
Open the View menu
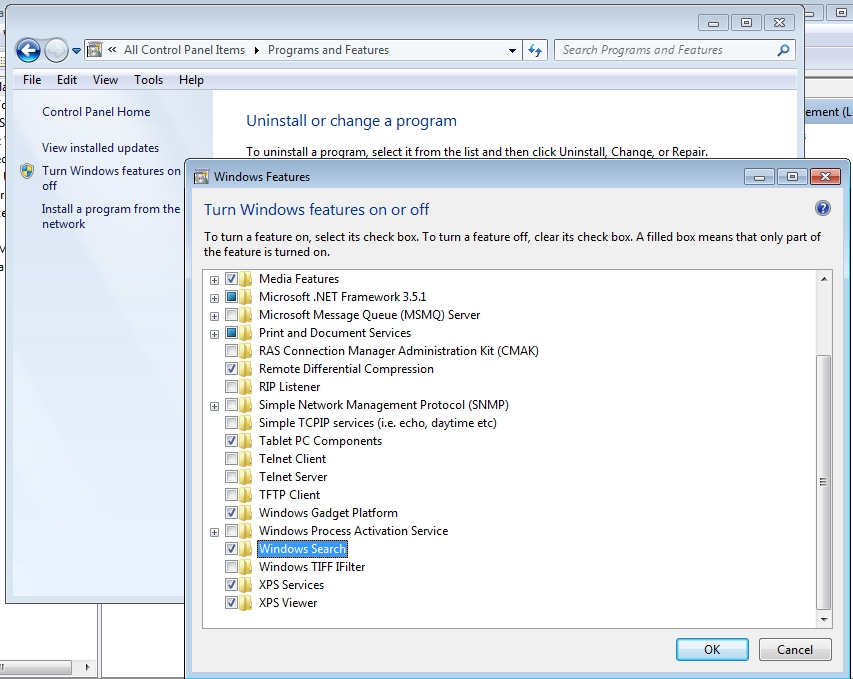[x=105, y=80]
